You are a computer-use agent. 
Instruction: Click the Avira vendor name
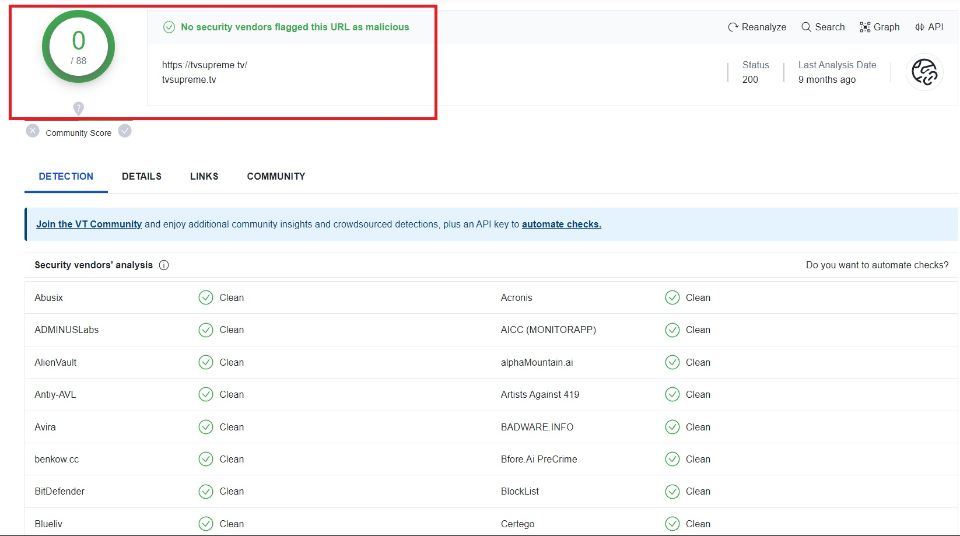[45, 427]
